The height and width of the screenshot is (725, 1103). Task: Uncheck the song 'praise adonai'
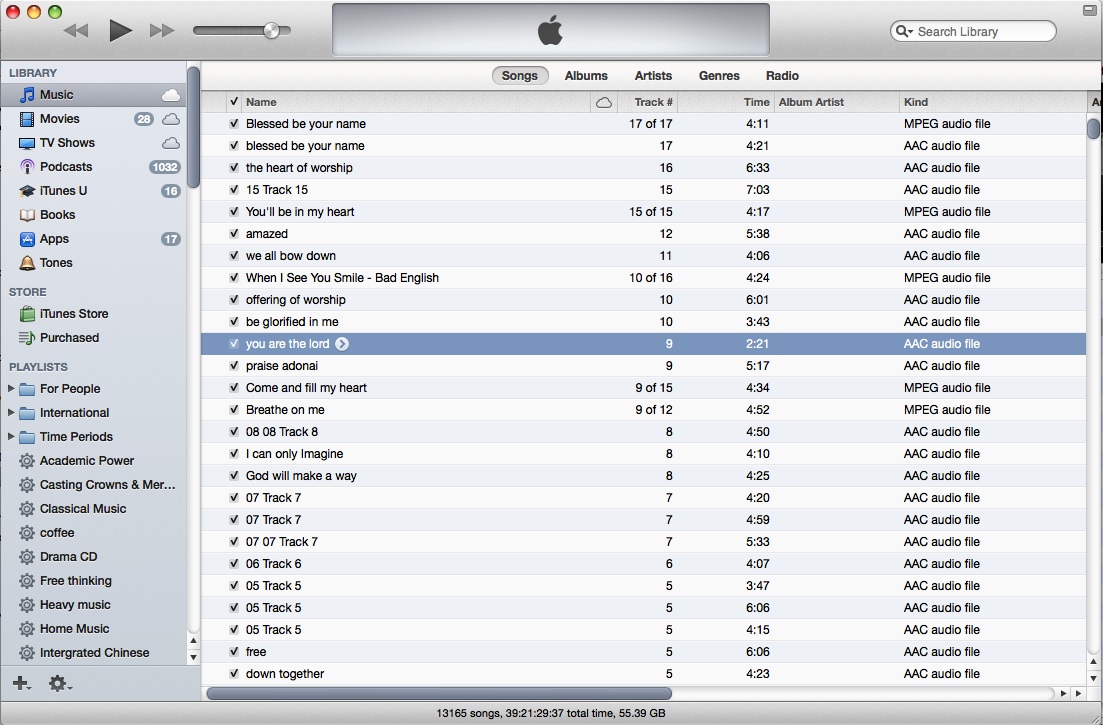pyautogui.click(x=233, y=365)
